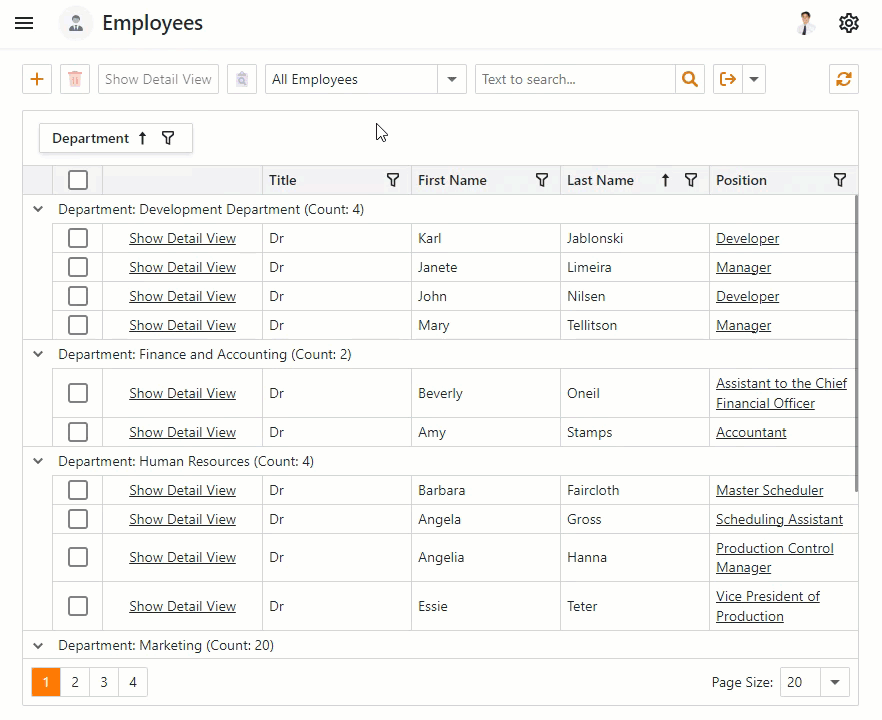Go to page 2

pos(75,682)
